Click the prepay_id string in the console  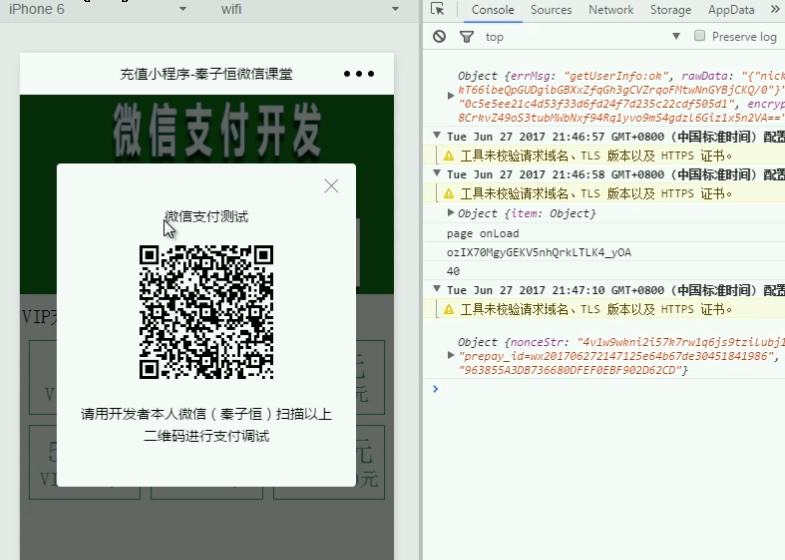coord(615,356)
